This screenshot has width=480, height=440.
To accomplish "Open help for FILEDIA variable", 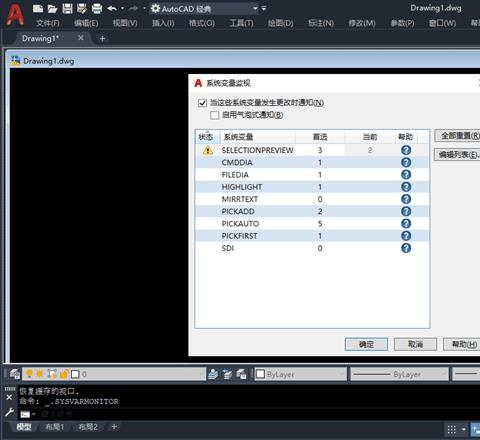I will (x=406, y=175).
